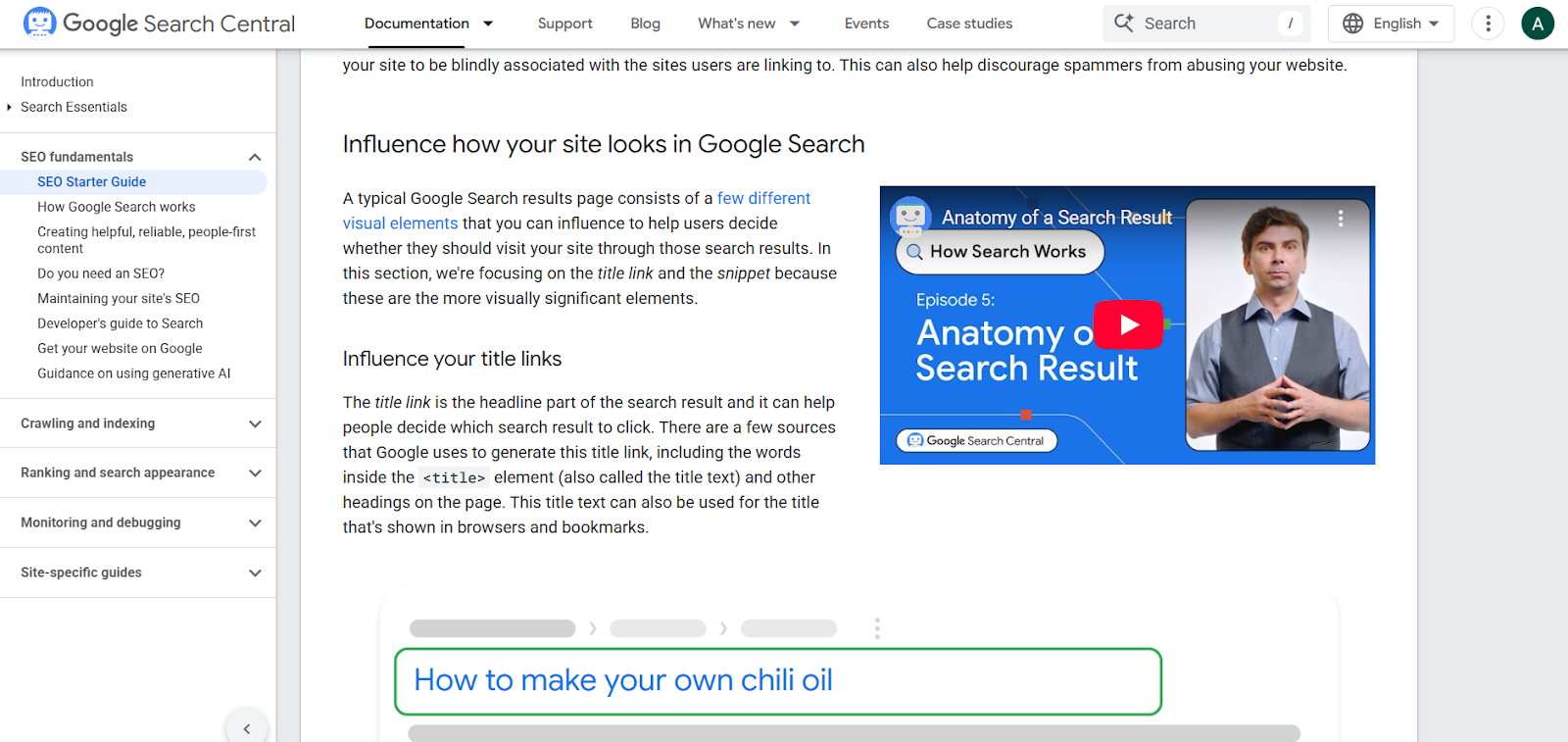Open the What's new tab

pyautogui.click(x=736, y=24)
